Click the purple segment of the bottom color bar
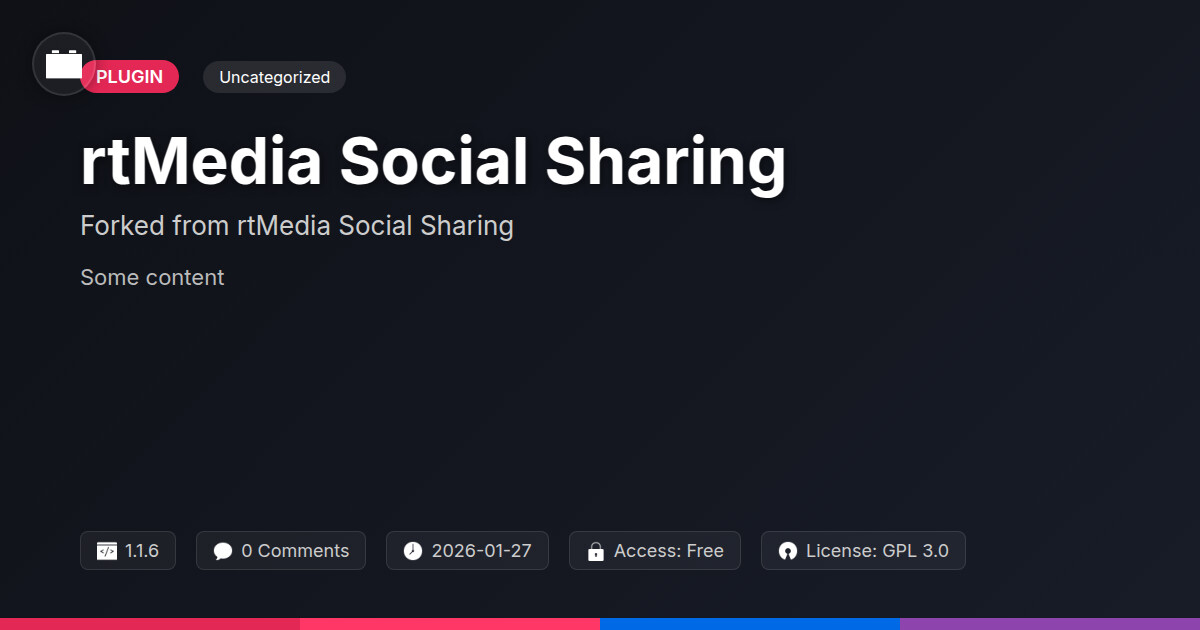Image resolution: width=1200 pixels, height=630 pixels. pos(1050,623)
